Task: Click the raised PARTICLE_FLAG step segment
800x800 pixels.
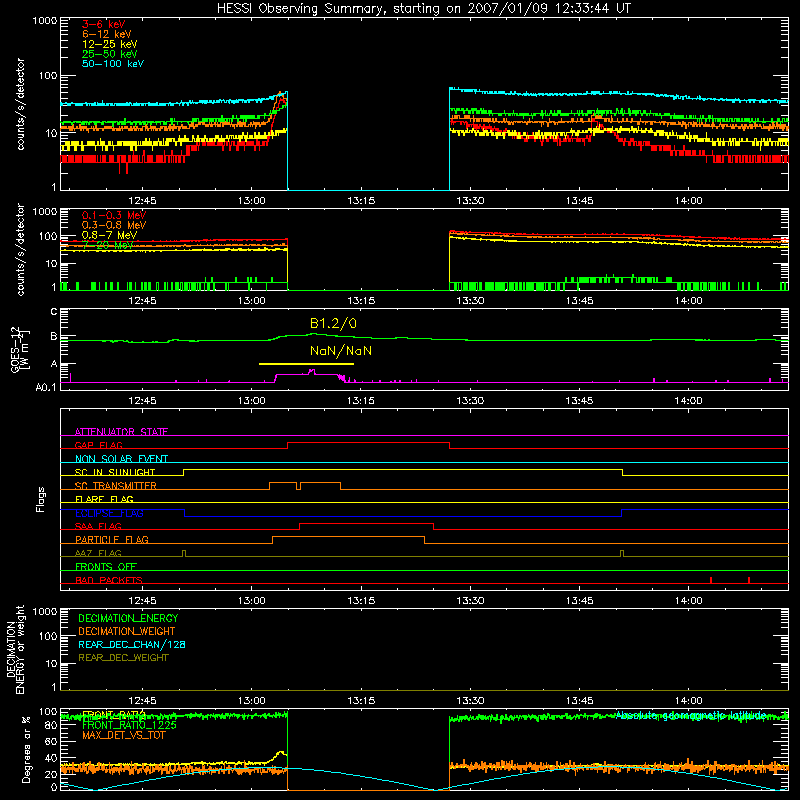Action: 348,537
